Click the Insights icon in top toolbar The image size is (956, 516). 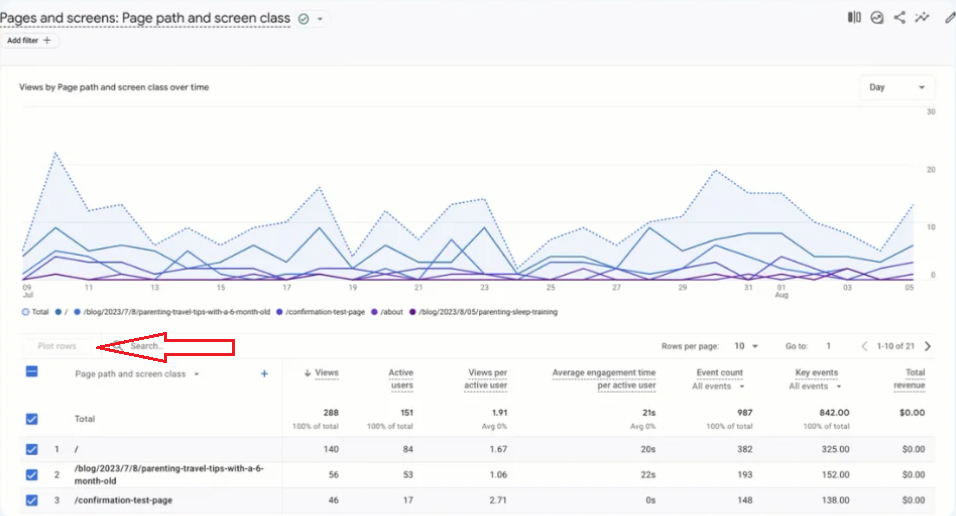click(x=877, y=18)
